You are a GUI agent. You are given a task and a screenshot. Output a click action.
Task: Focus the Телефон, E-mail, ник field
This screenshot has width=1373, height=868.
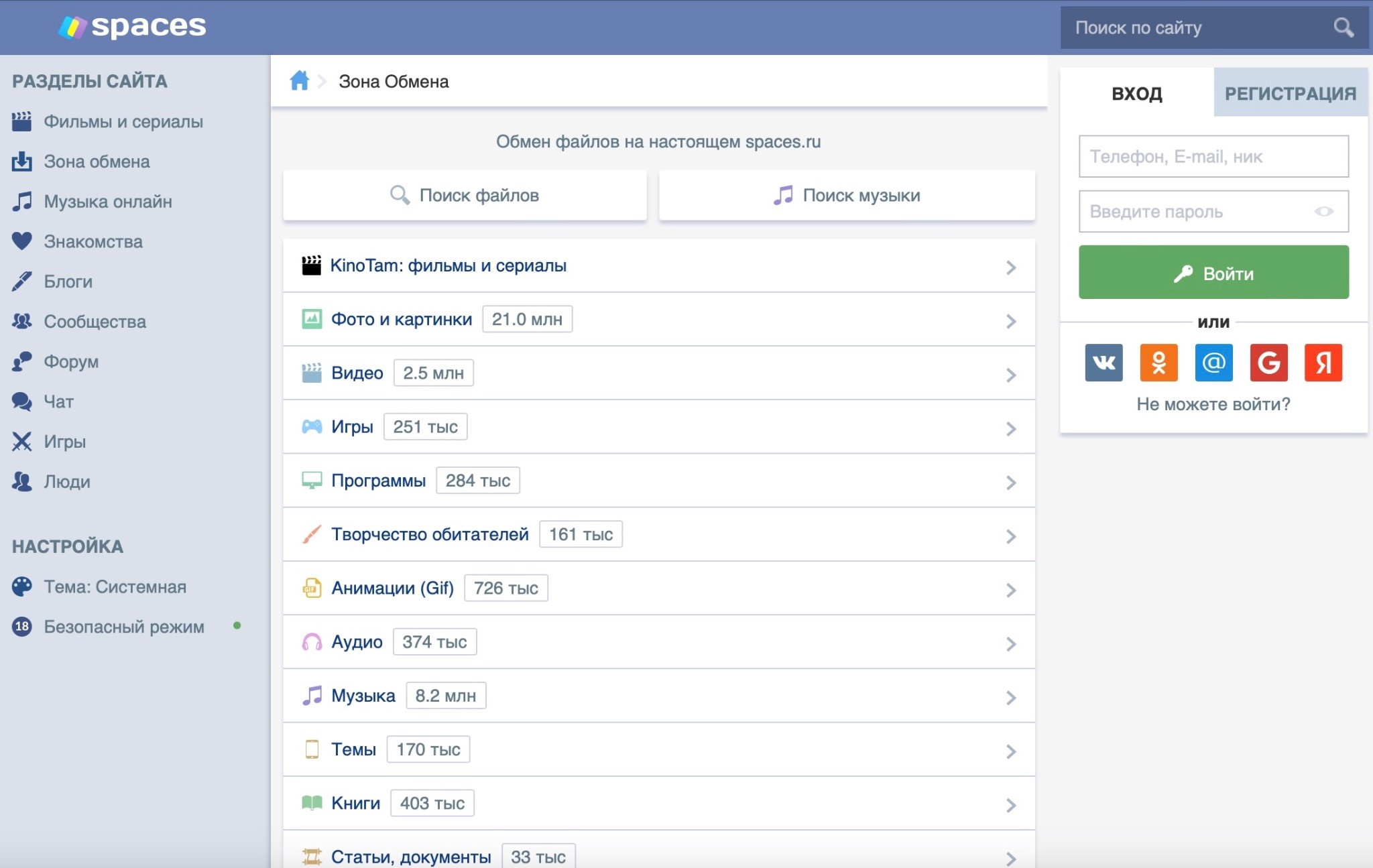point(1213,157)
